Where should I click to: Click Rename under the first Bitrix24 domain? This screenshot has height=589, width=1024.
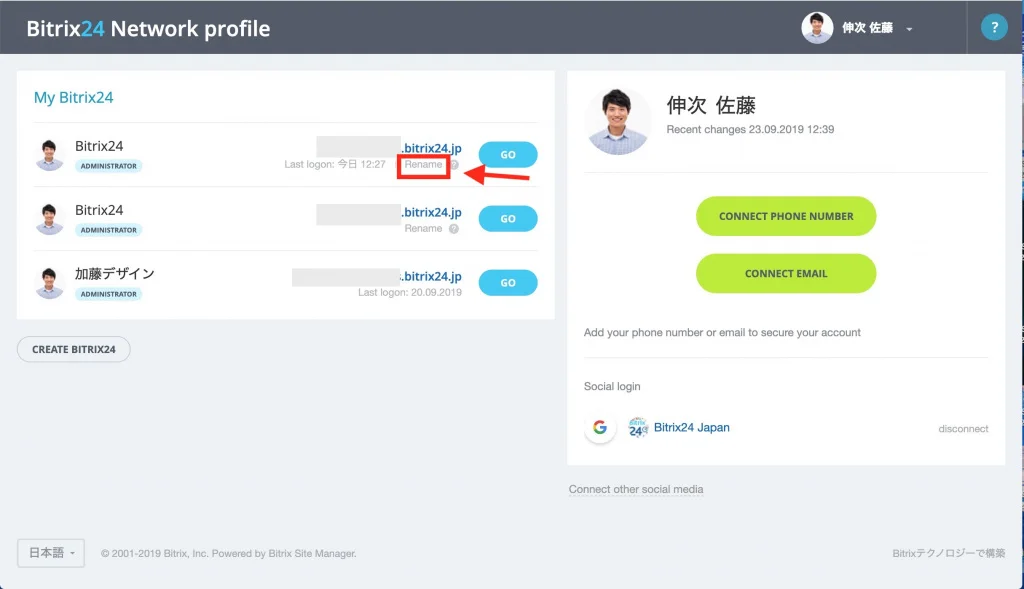(423, 165)
